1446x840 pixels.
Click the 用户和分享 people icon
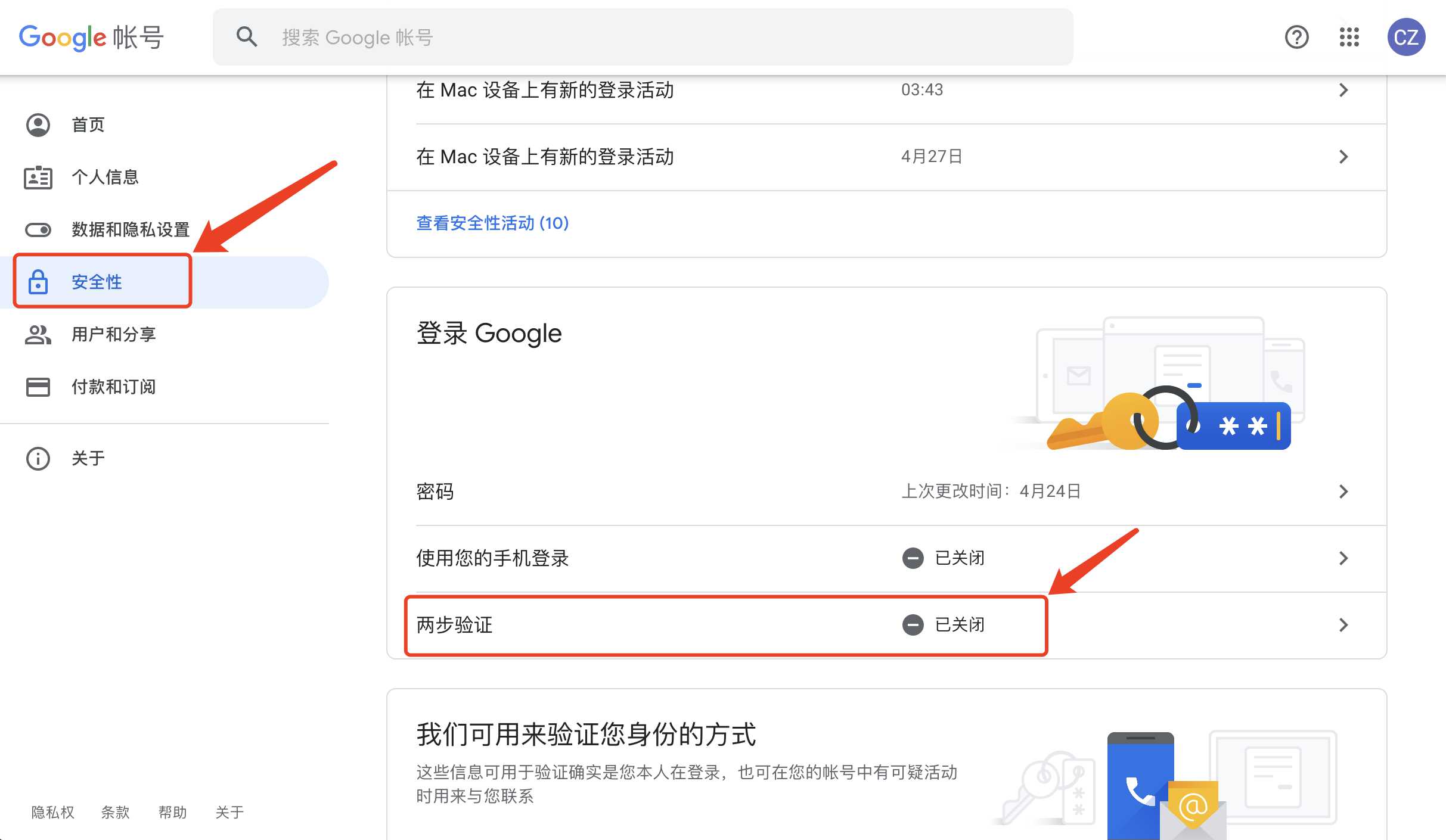click(x=38, y=334)
